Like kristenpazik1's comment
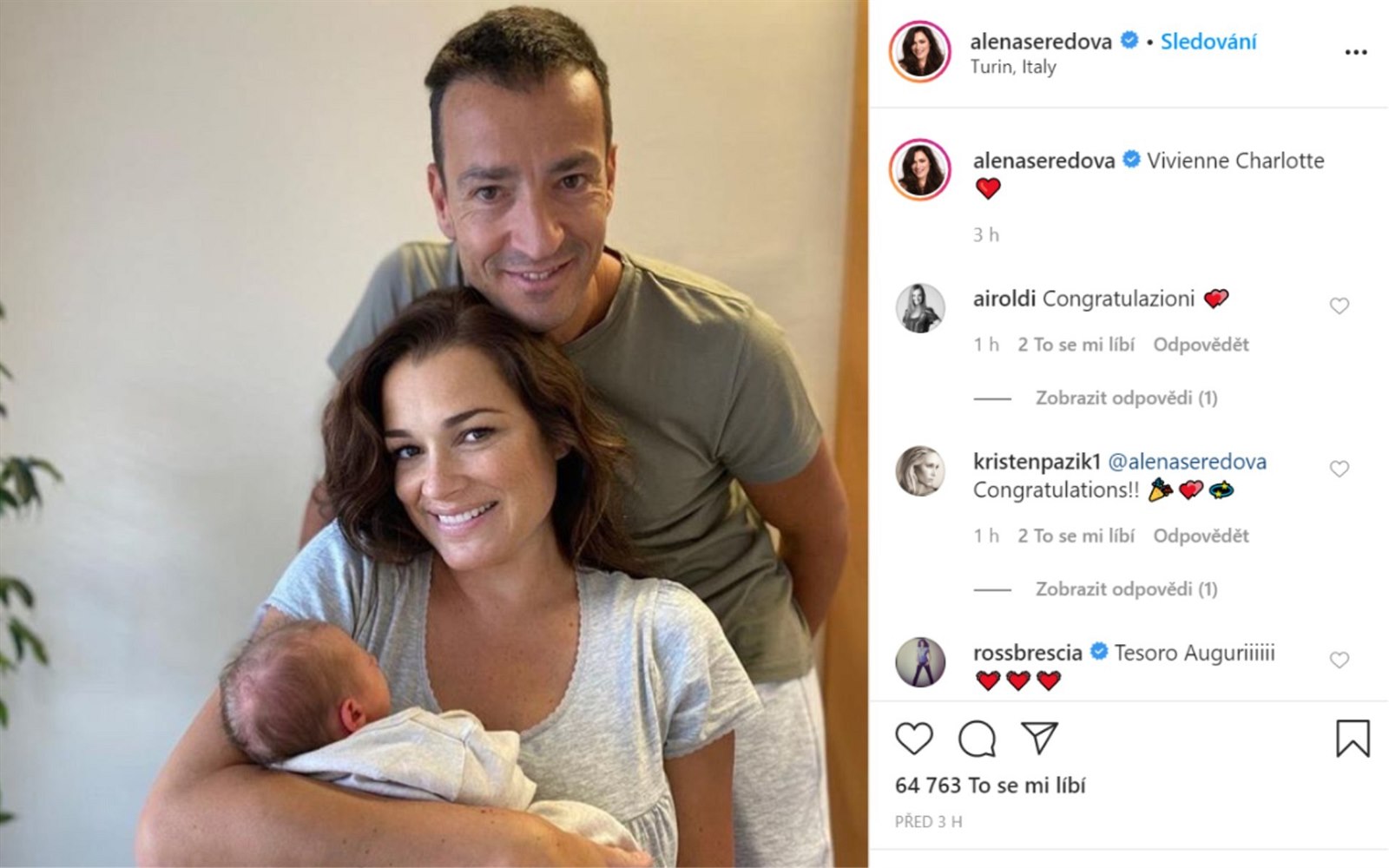1389x868 pixels. (x=1340, y=469)
